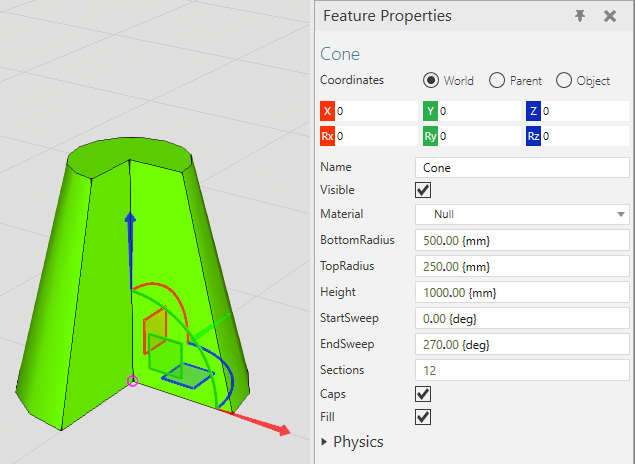Click the green Ry rotation label

click(x=430, y=135)
